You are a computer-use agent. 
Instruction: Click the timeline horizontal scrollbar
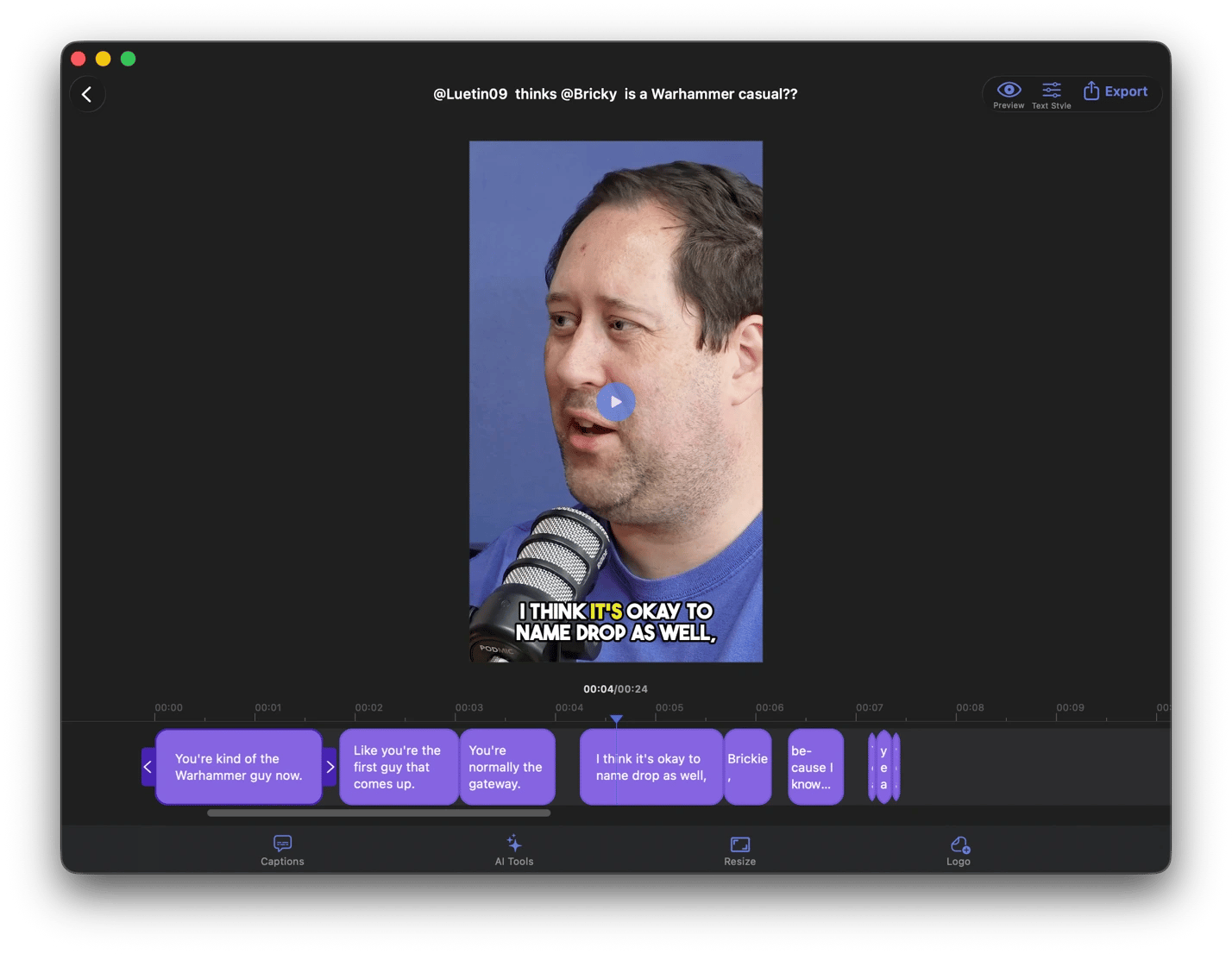coord(379,813)
